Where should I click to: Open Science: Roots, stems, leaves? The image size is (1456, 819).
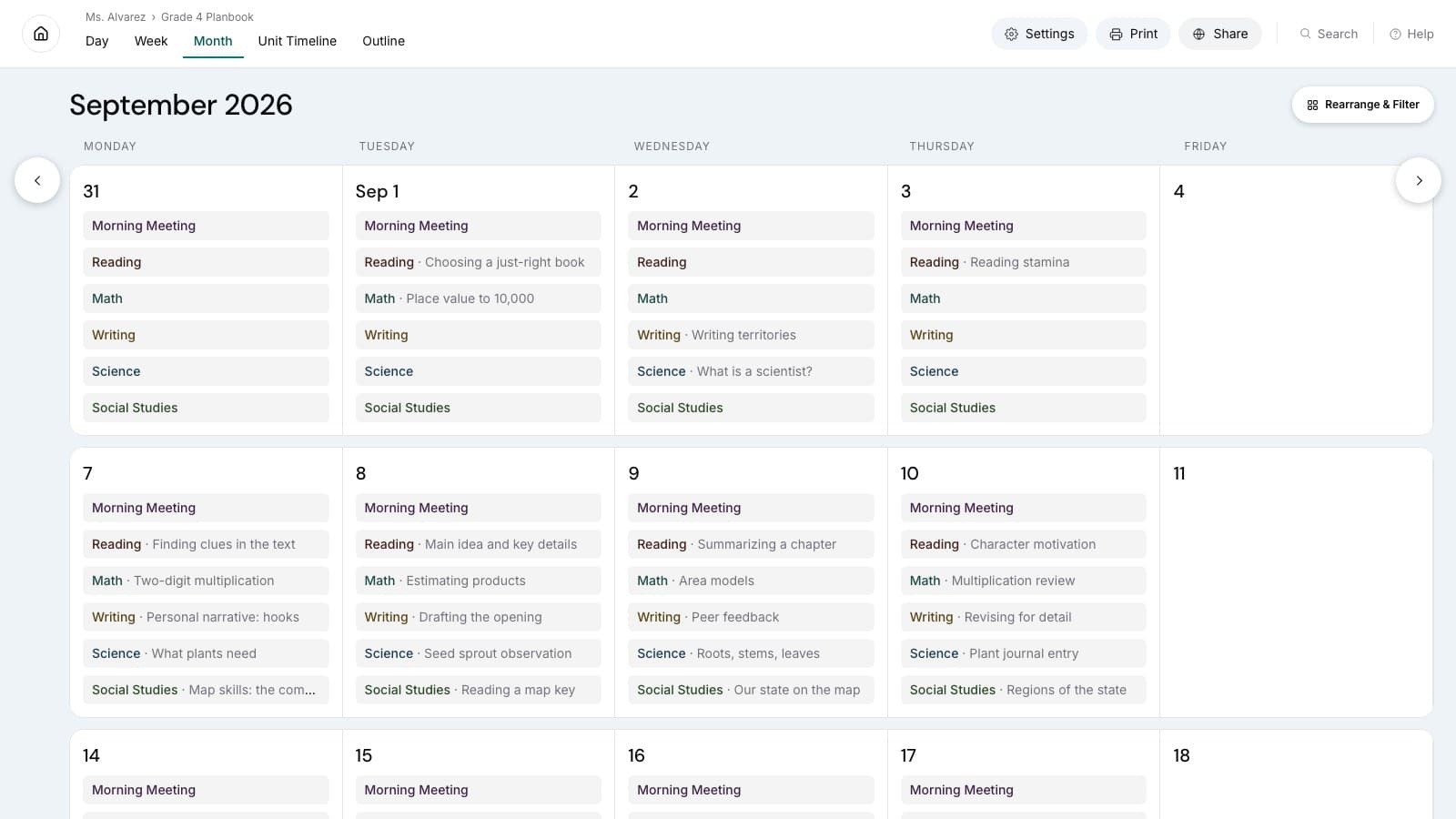751,653
